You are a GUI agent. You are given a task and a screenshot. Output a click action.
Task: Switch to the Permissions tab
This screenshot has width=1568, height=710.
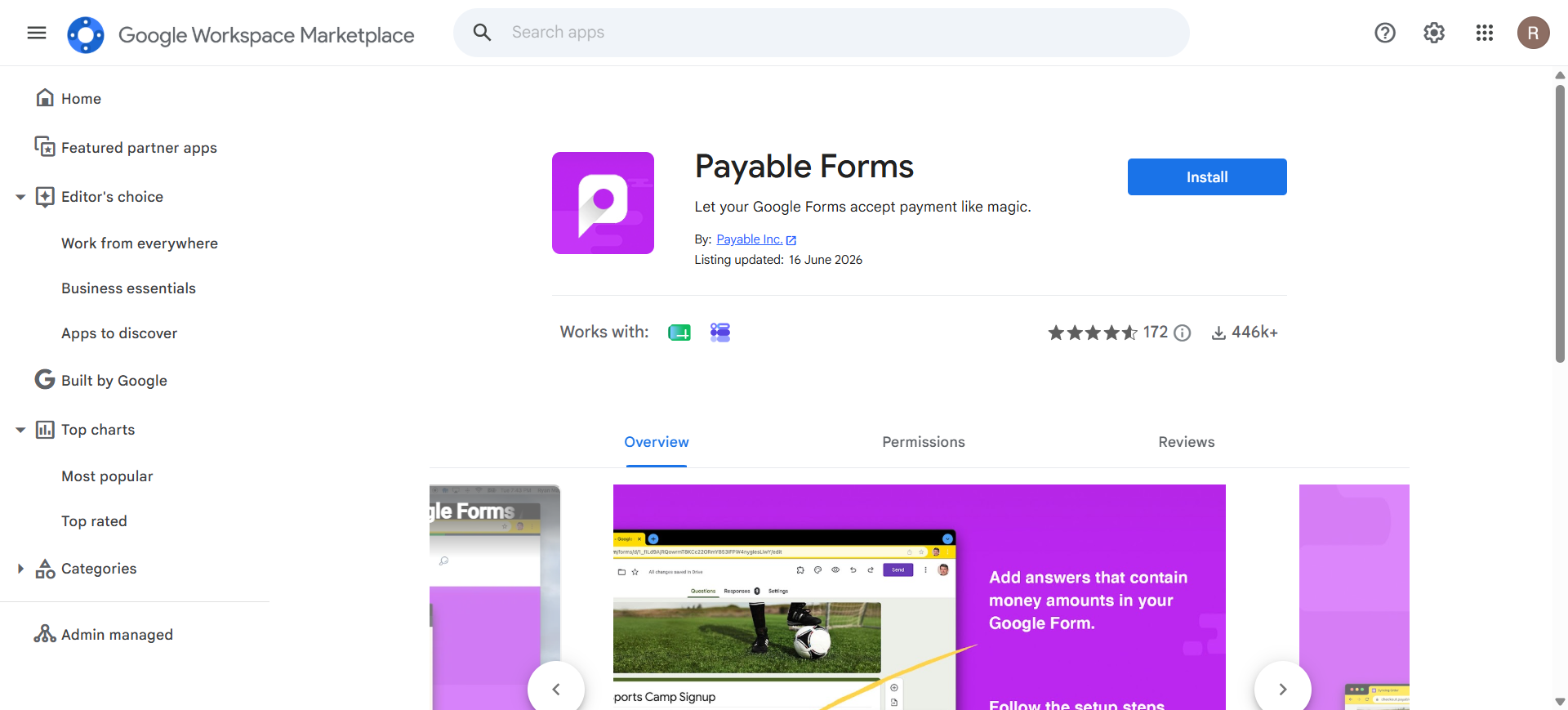924,442
